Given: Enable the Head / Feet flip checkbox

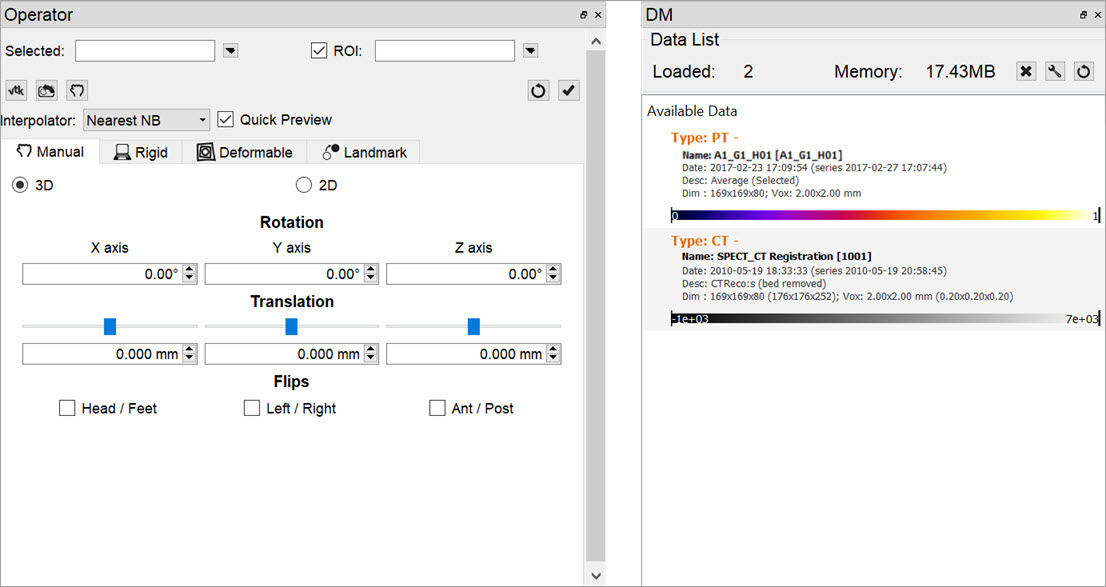Looking at the screenshot, I should click(67, 408).
